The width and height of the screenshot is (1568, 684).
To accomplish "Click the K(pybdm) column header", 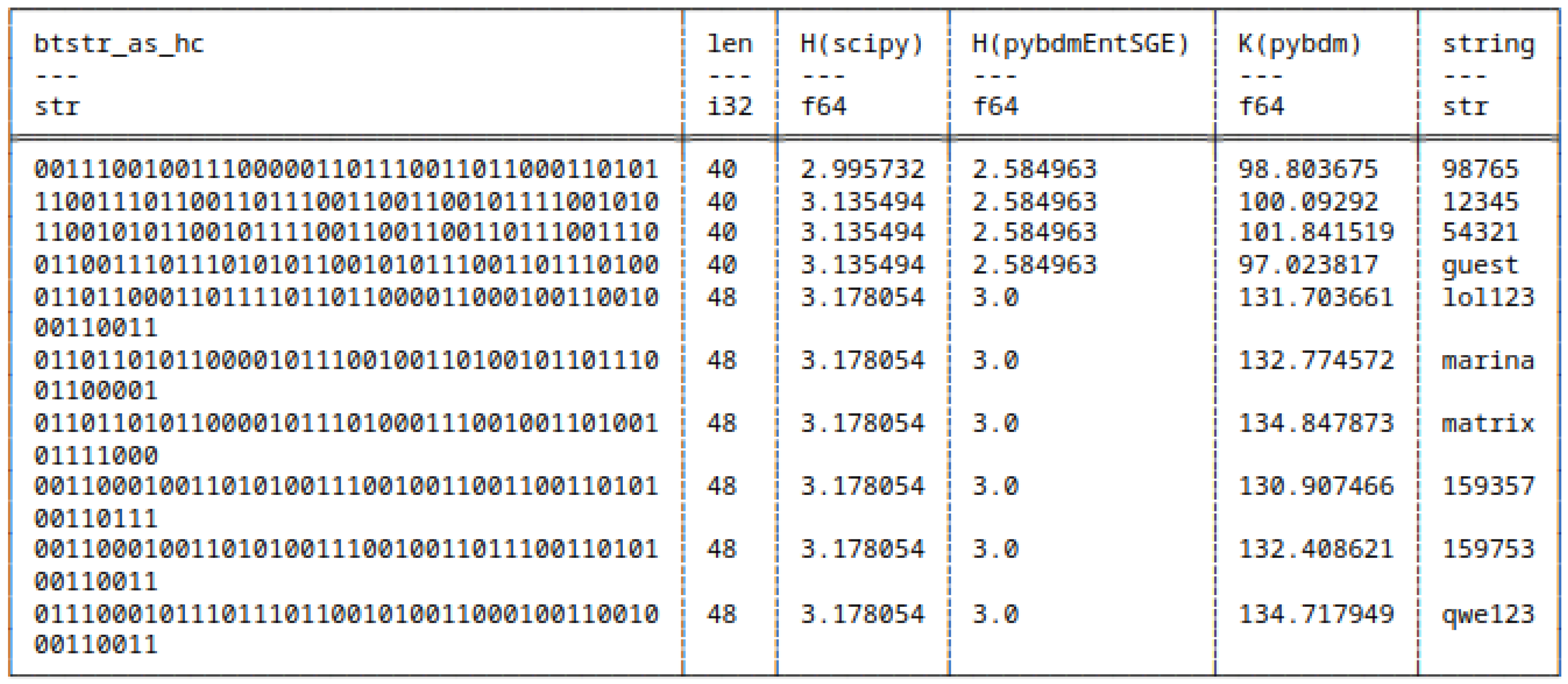I will click(1299, 44).
